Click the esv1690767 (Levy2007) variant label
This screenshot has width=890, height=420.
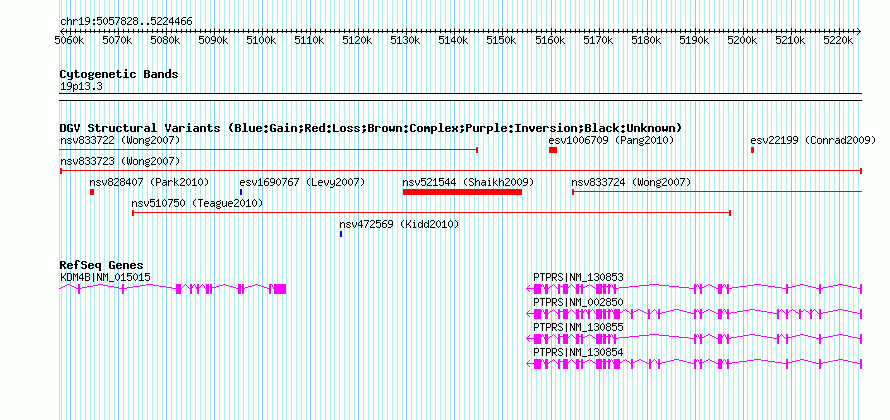(302, 182)
